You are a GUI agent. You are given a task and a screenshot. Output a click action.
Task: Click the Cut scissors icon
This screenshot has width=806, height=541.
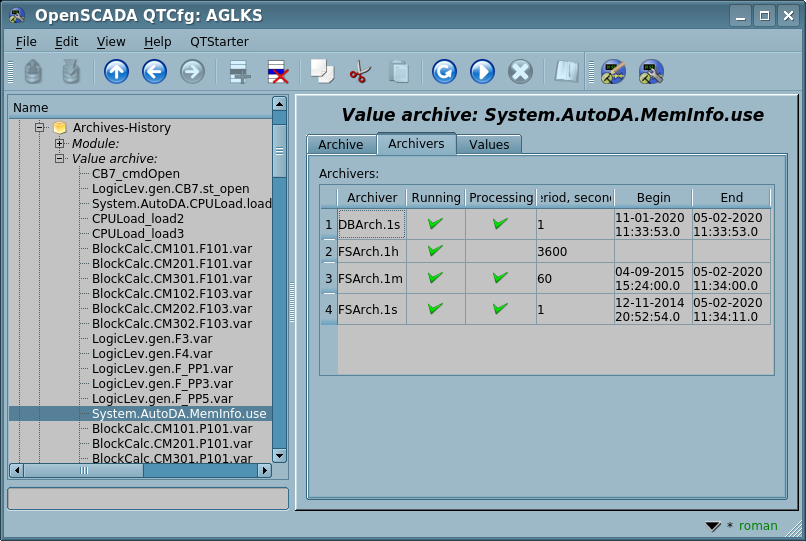coord(360,72)
